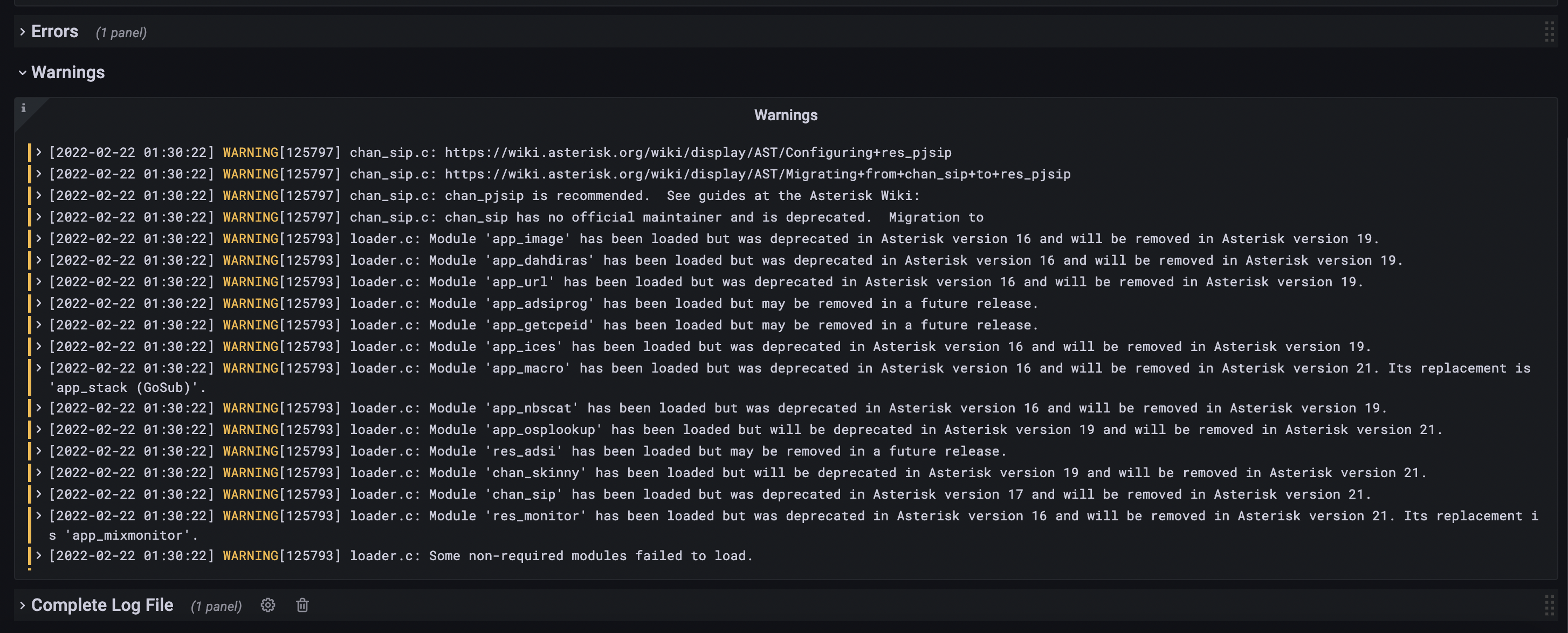Click the Errors row title

point(55,32)
